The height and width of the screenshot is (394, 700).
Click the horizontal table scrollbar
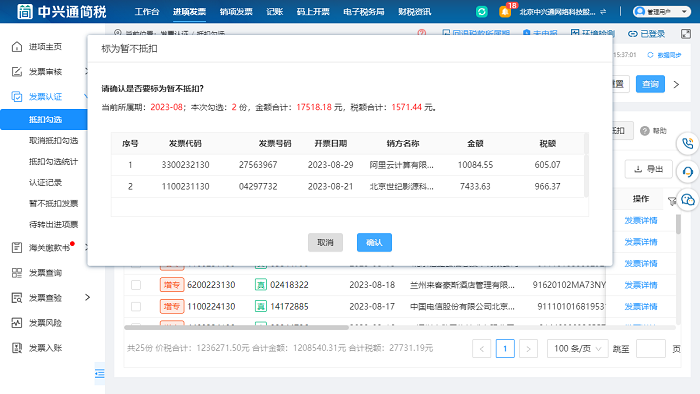pos(236,328)
